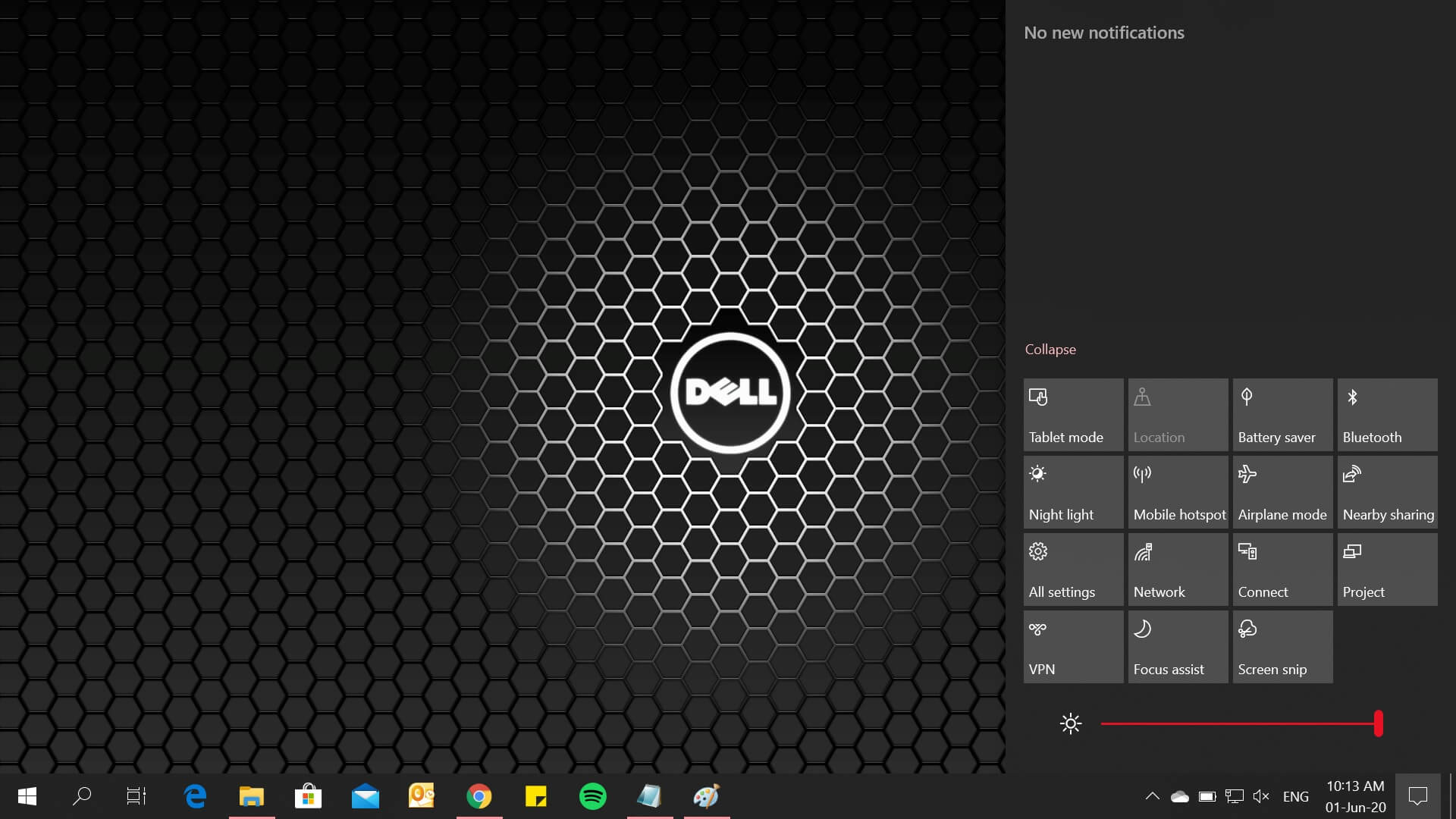Open clock and date flyout
Viewport: 1456px width, 819px height.
(1356, 796)
